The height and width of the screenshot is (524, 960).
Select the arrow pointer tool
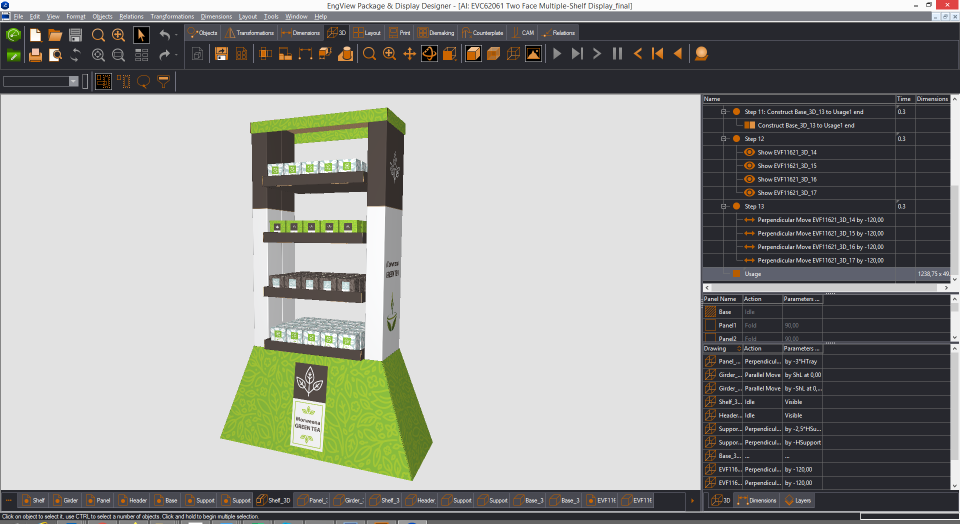tap(142, 34)
